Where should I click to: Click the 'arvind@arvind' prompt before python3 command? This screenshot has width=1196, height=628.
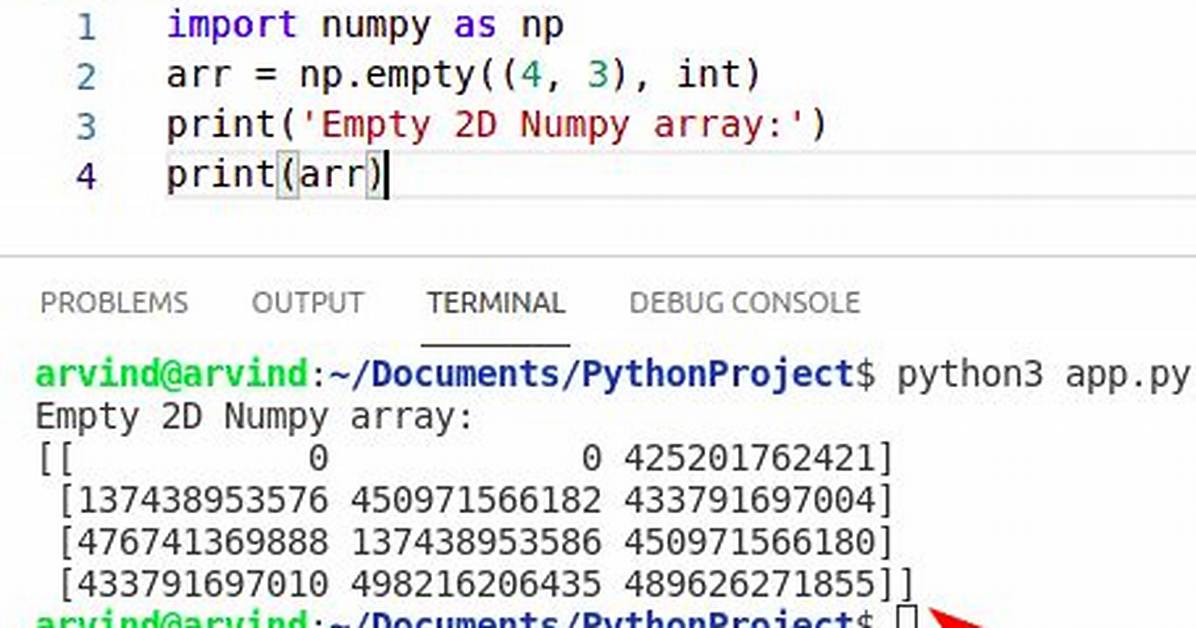click(x=172, y=375)
